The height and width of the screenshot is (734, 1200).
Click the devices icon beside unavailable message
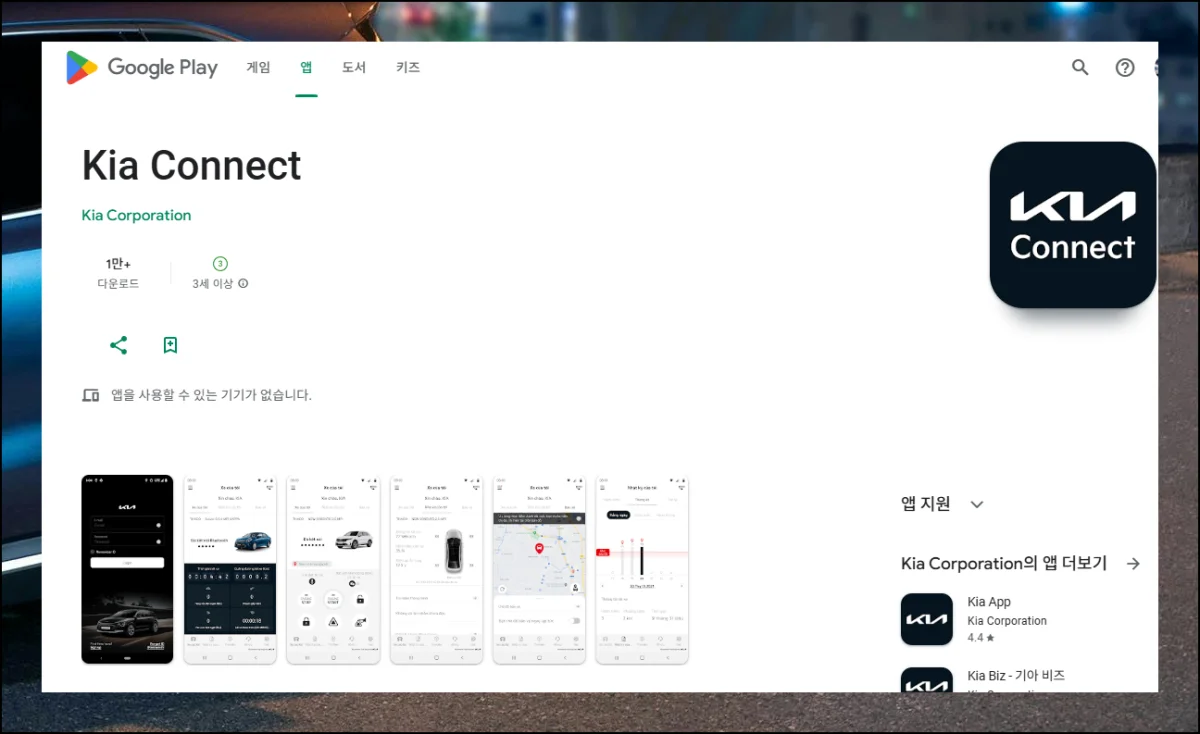pos(91,395)
